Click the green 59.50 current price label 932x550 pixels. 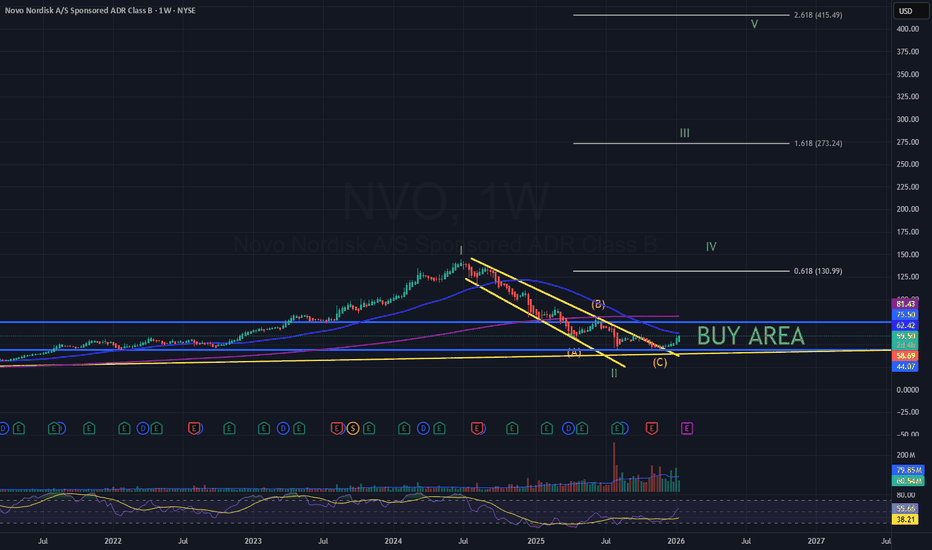[x=905, y=336]
